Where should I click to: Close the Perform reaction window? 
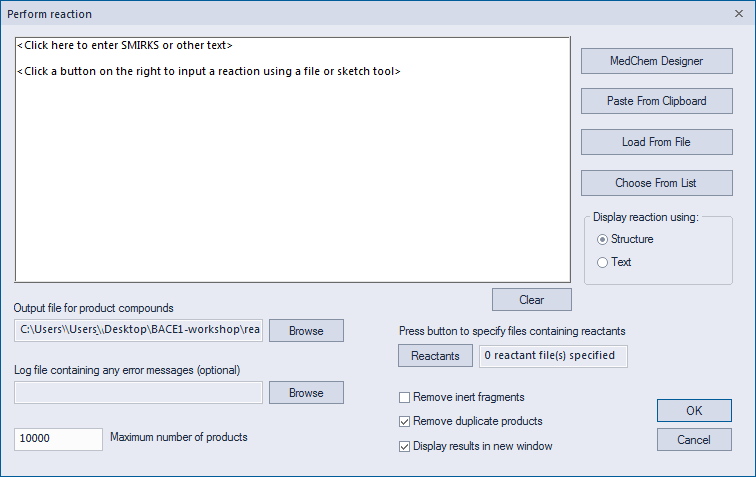739,14
